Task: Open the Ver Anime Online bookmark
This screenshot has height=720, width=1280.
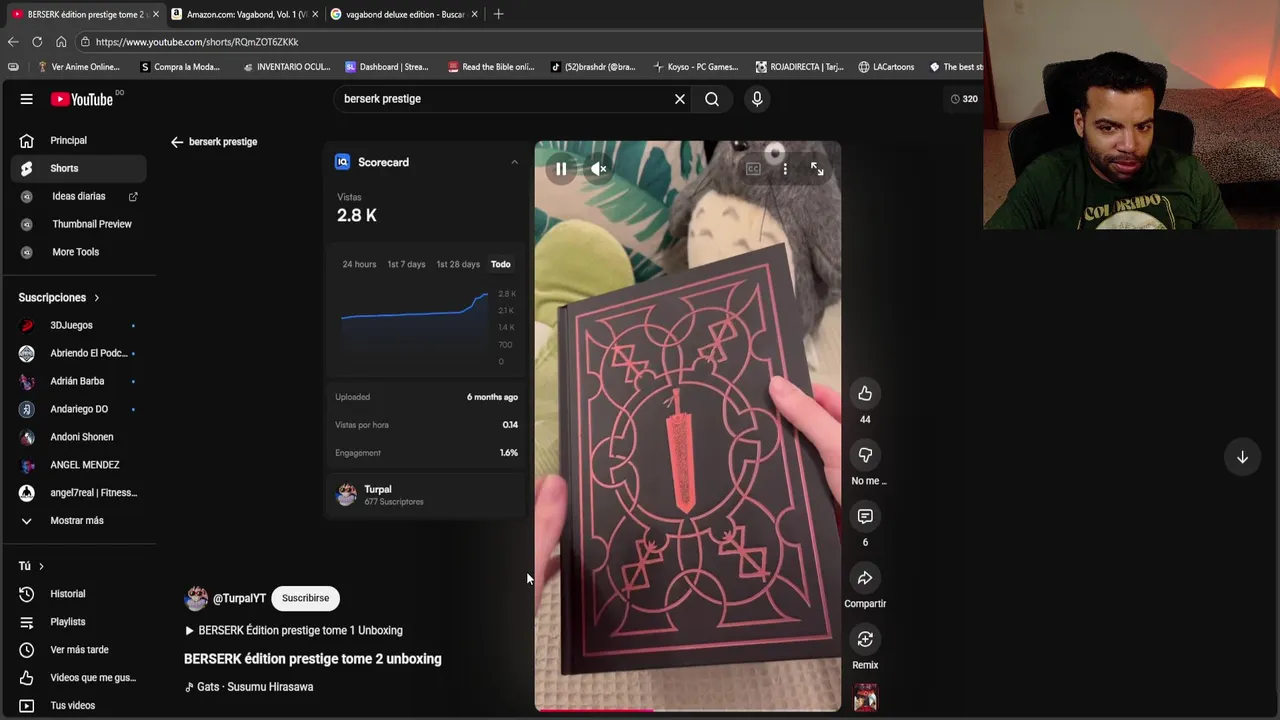Action: click(79, 67)
